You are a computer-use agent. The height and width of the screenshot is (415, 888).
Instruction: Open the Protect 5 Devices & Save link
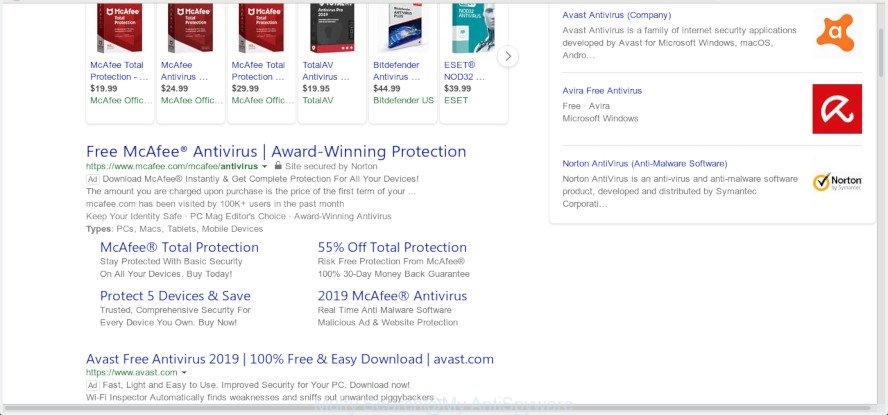pyautogui.click(x=175, y=296)
